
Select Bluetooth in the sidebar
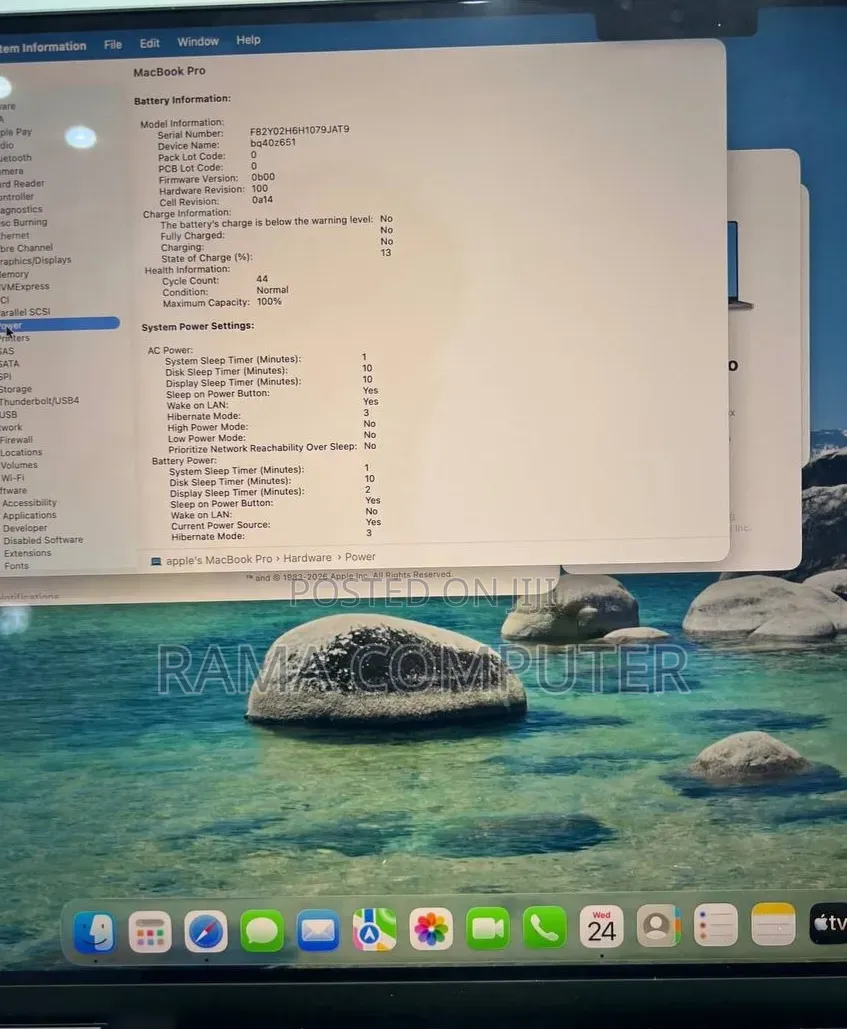[x=16, y=158]
